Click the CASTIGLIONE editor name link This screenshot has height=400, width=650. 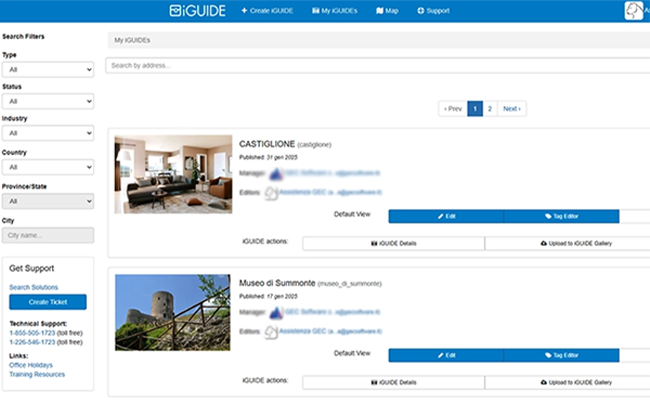[x=330, y=192]
